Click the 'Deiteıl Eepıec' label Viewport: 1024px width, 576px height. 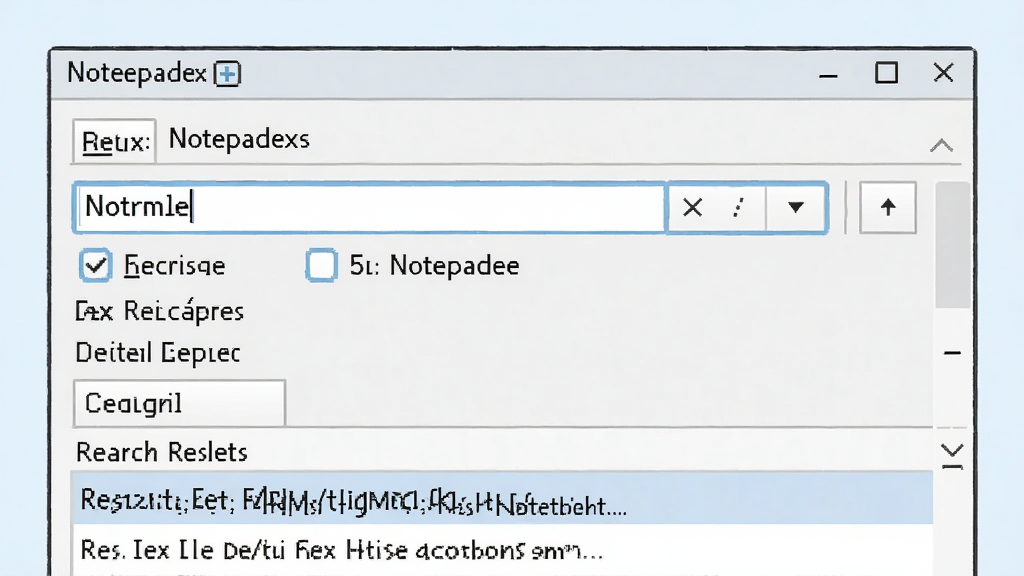(158, 353)
